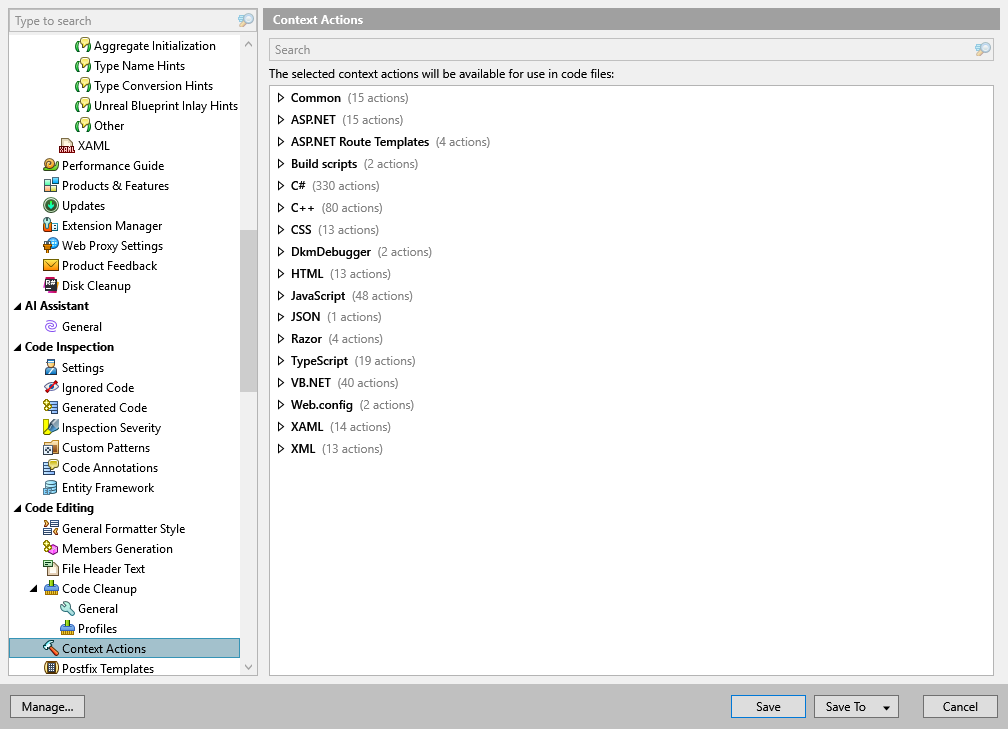
Task: Click the Custom Patterns icon
Action: pos(51,447)
